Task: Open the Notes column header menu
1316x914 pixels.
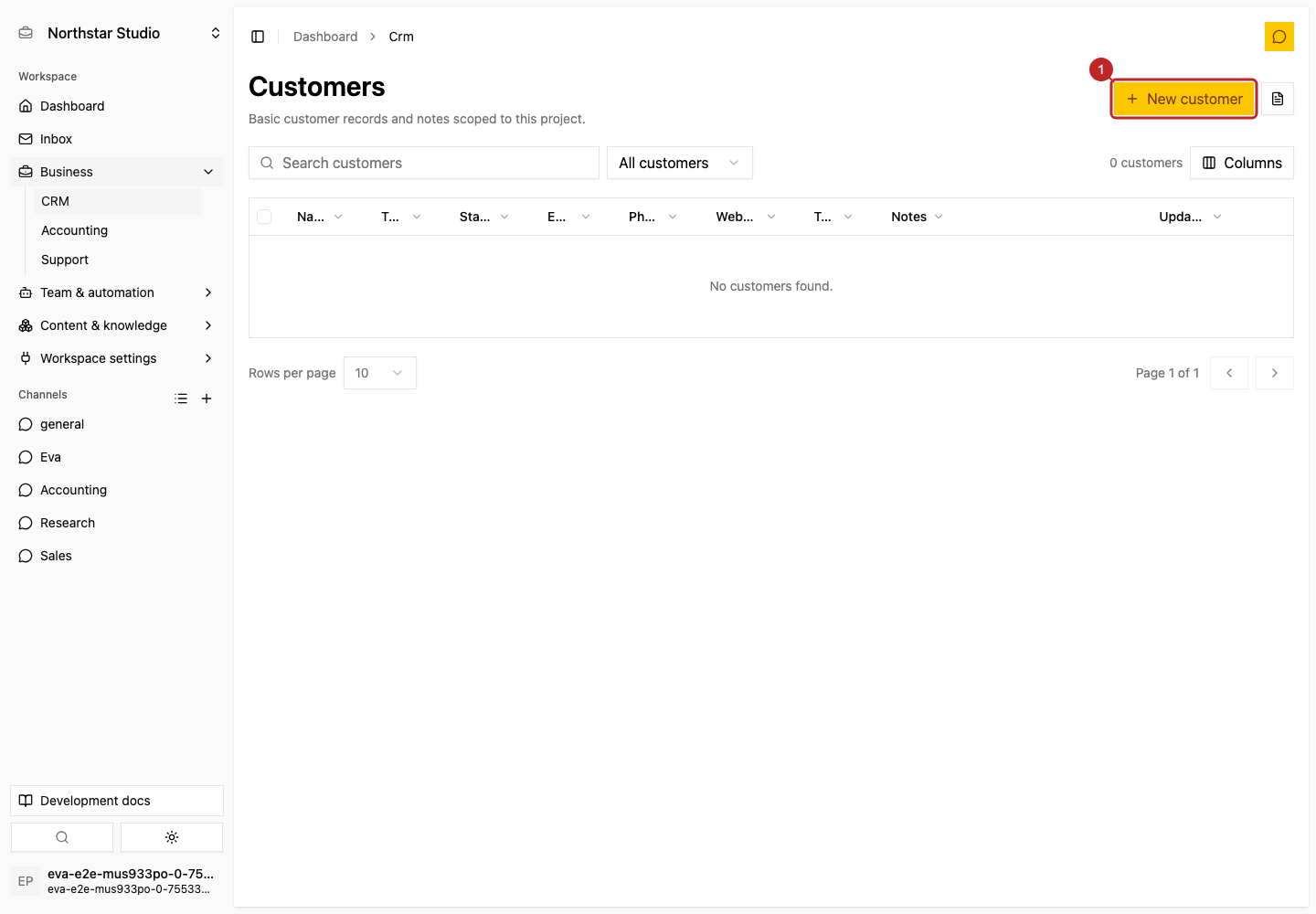Action: tap(918, 217)
